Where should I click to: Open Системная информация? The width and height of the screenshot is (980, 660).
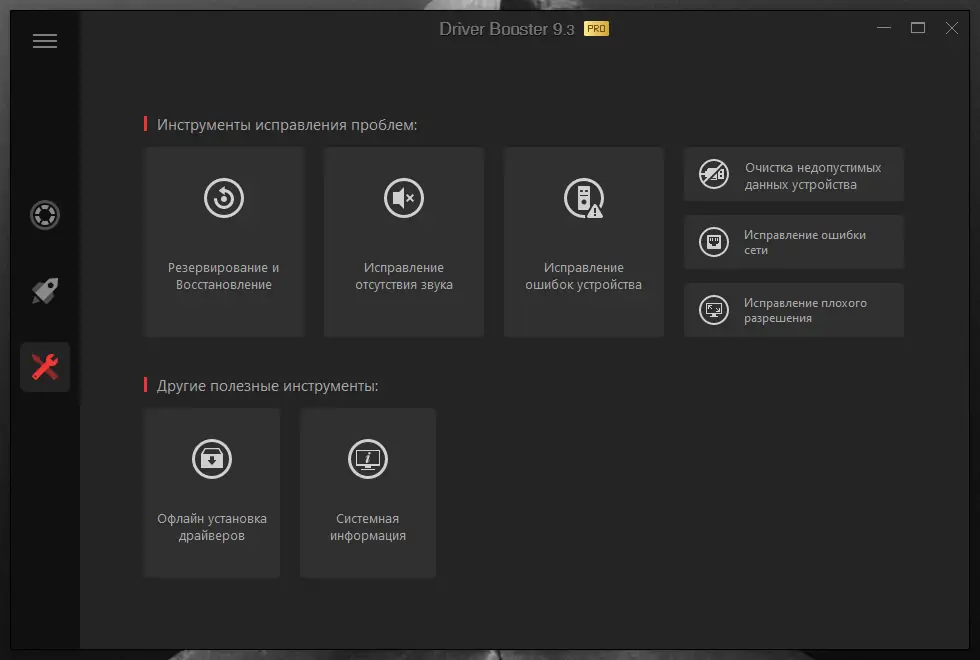pyautogui.click(x=368, y=493)
